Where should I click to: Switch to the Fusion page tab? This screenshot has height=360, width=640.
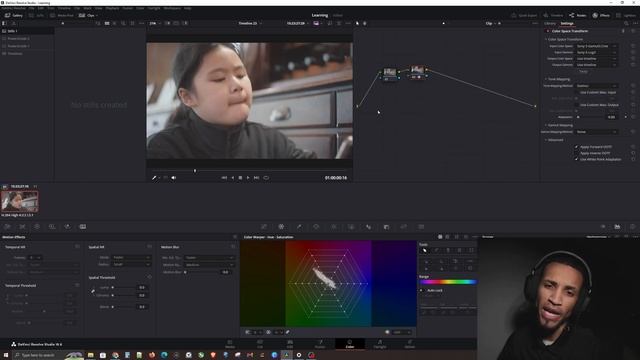tap(320, 344)
